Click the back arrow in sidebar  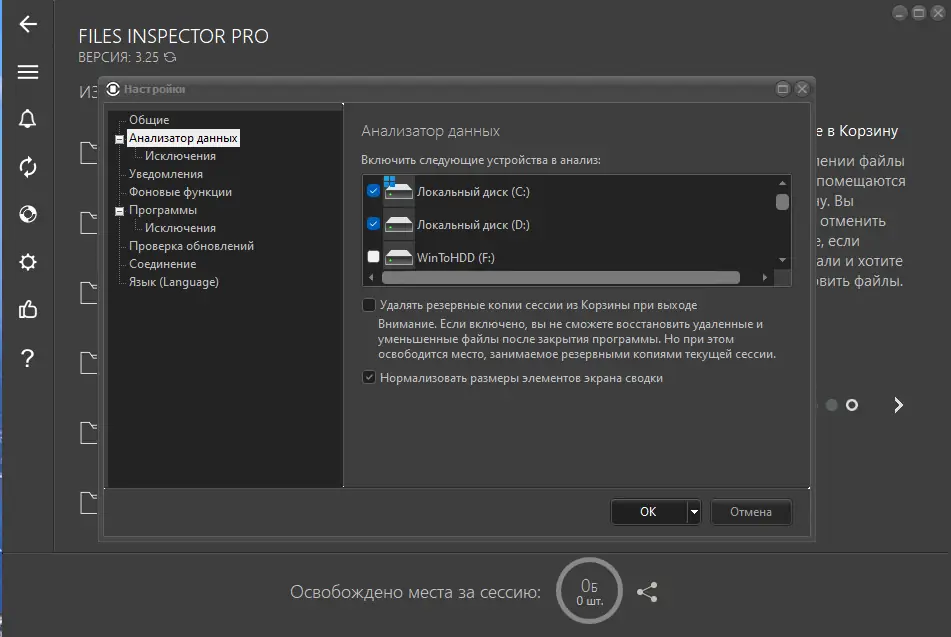click(x=28, y=24)
